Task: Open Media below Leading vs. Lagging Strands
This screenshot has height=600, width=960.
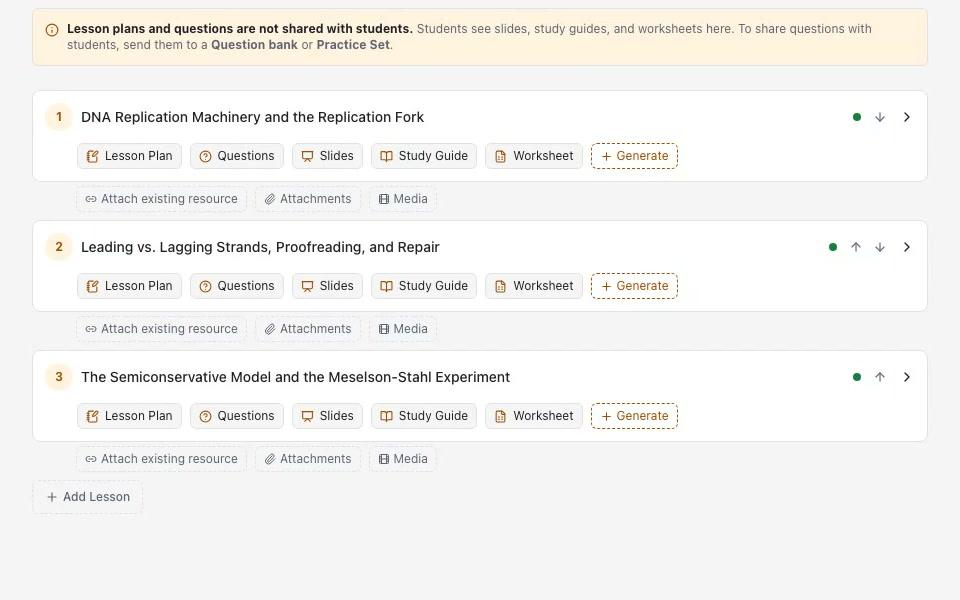Action: [x=403, y=329]
